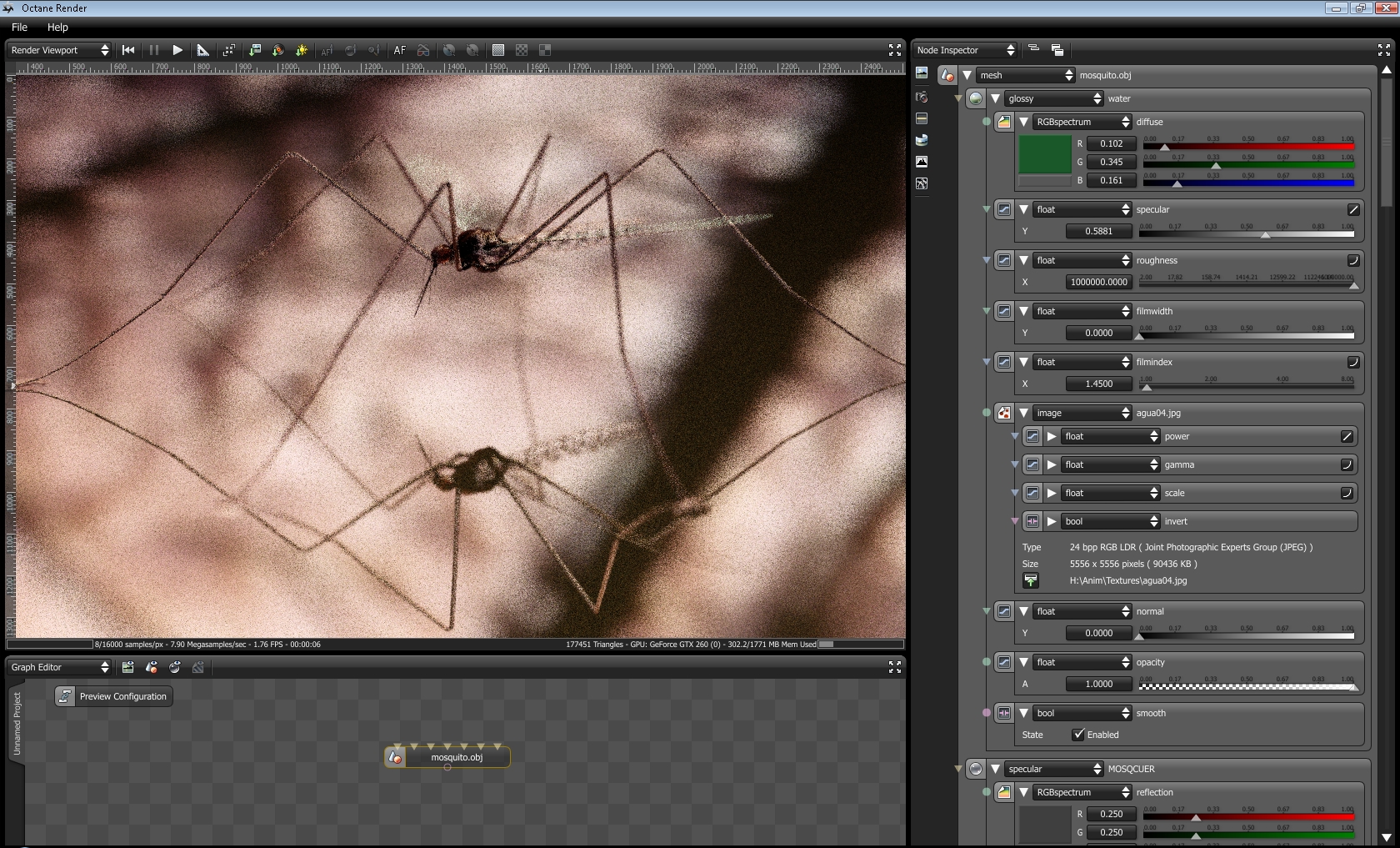Open the Render Viewport panel type dropdown
The image size is (1400, 848).
[x=59, y=50]
